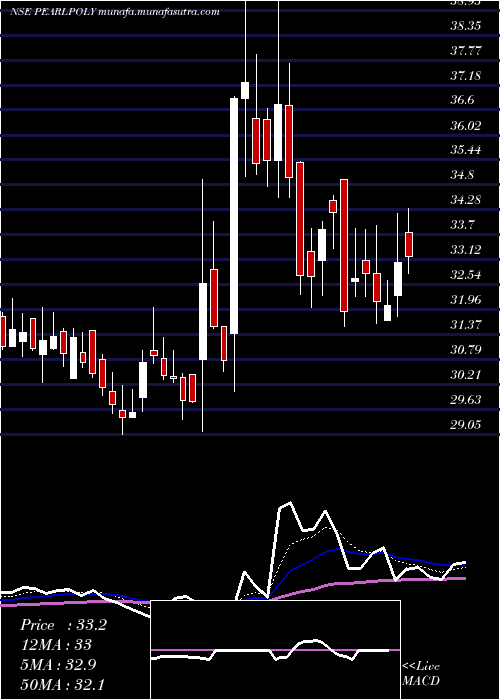
Task: Click the 33.12 price axis label
Action: (466, 250)
